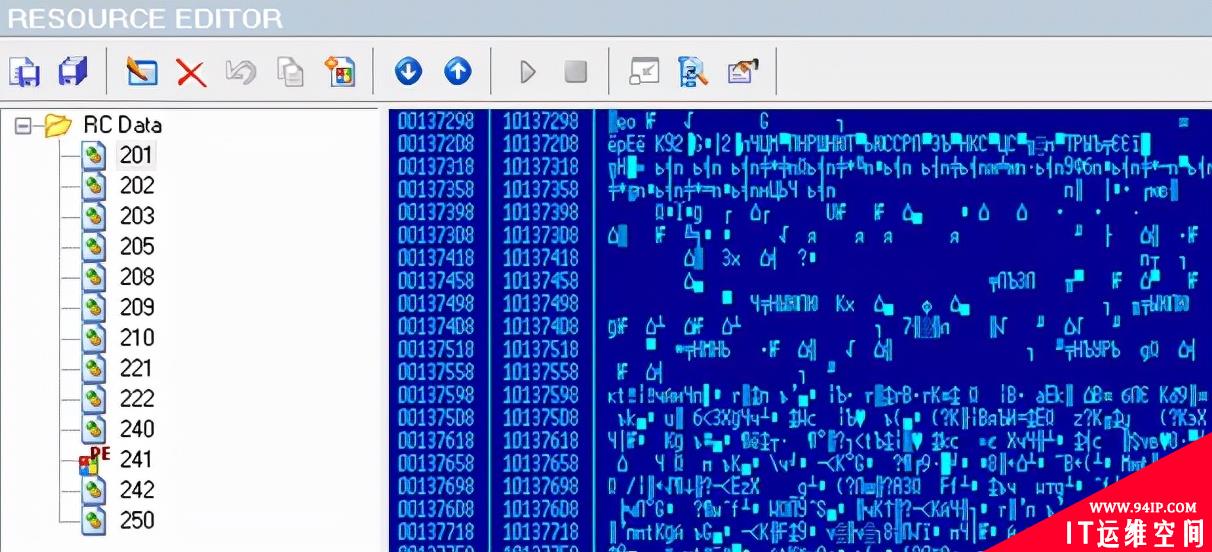Select resource 210 in tree
Image resolution: width=1212 pixels, height=552 pixels.
137,337
